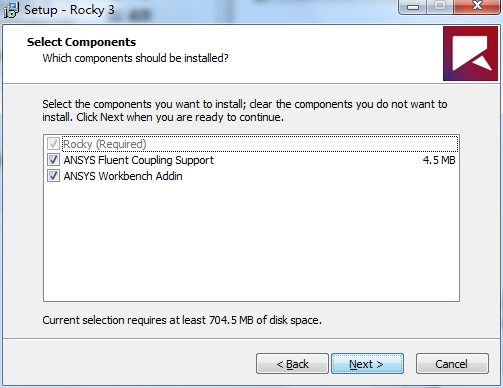Viewport: 503px width, 388px height.
Task: Close the Setup - Rocky 3 window
Action: (x=477, y=6)
